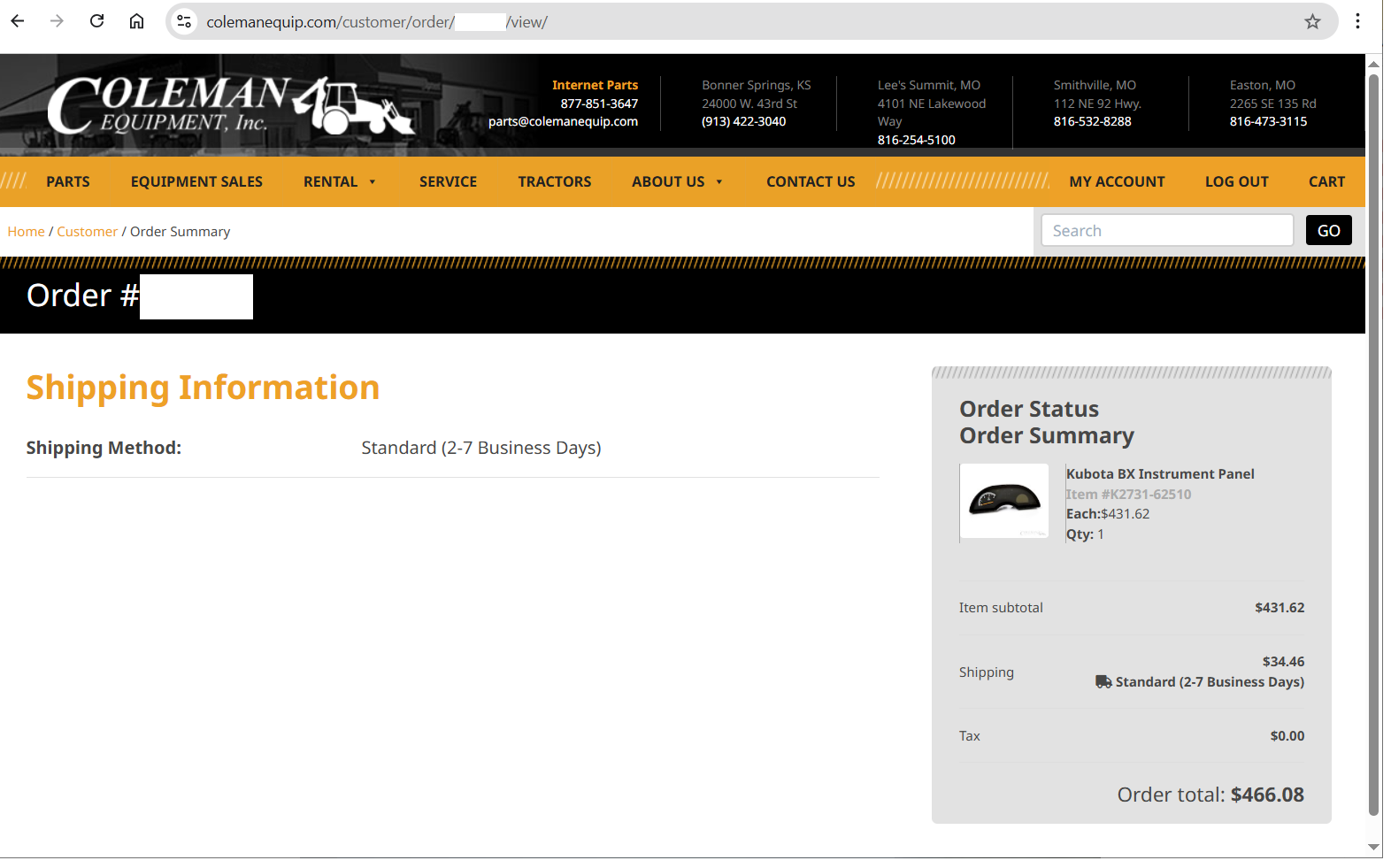Click the Kubota BX Instrument Panel title
Viewport: 1391px width, 868px height.
pyautogui.click(x=1160, y=473)
